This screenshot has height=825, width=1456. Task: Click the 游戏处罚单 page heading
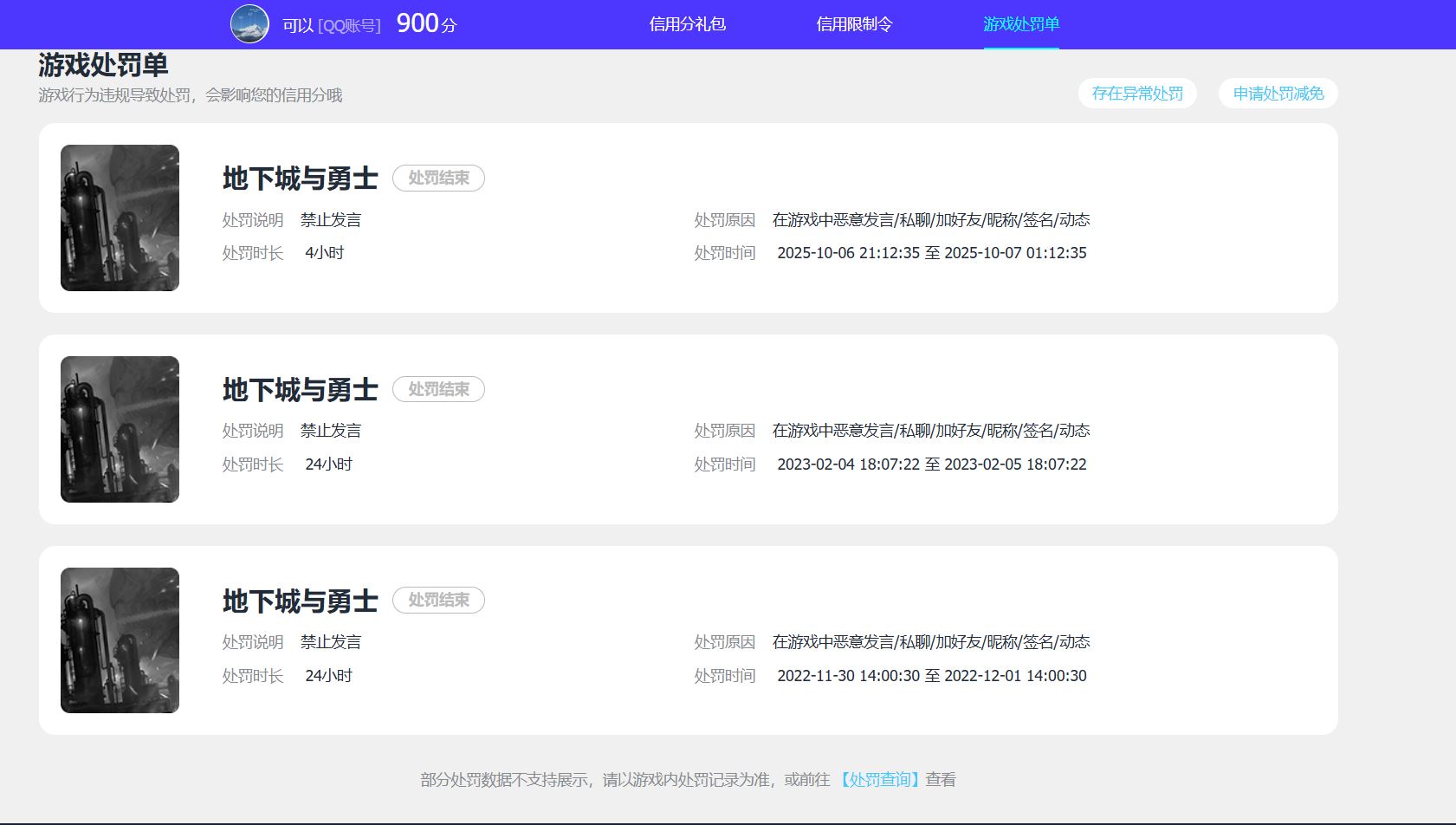(103, 65)
